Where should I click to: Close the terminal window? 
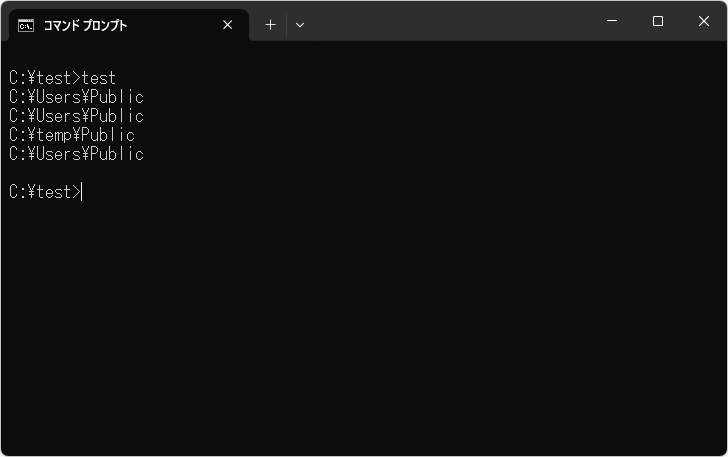[x=704, y=21]
